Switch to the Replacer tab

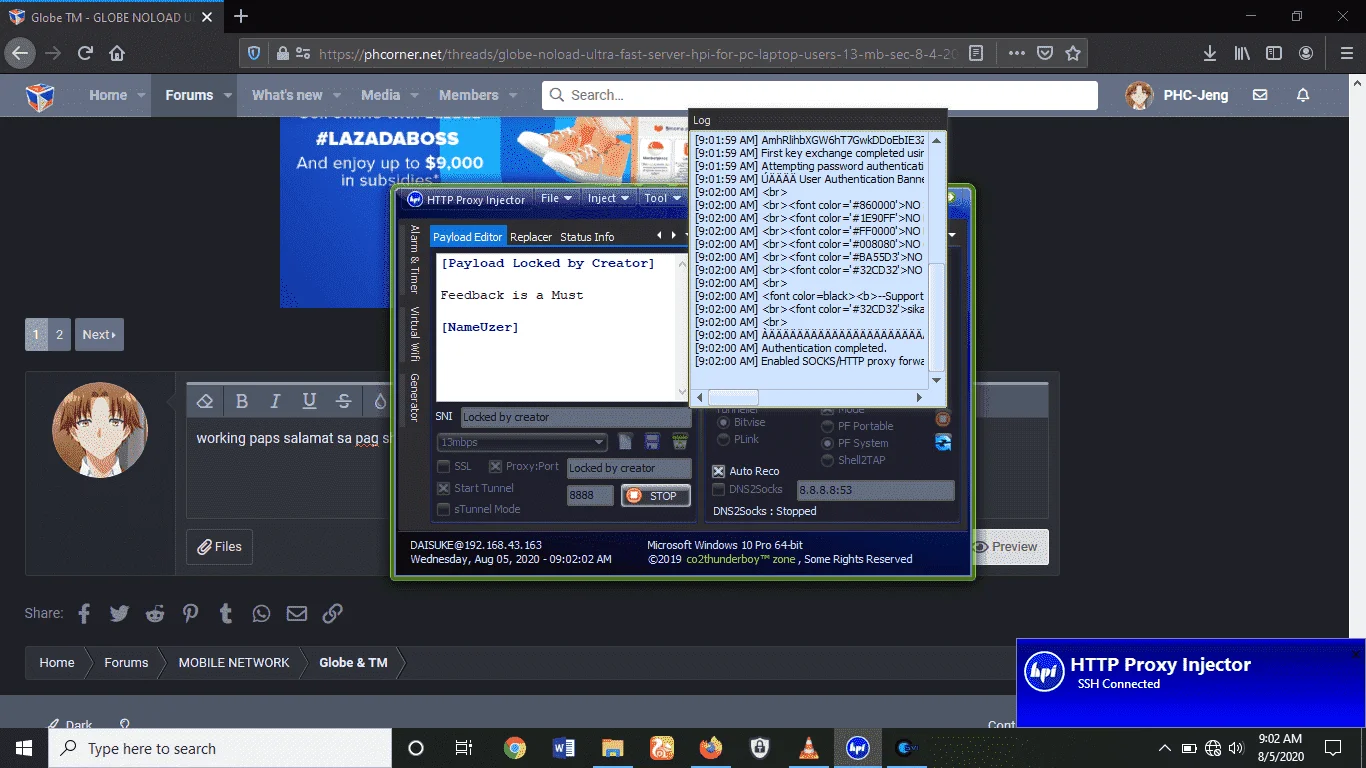pyautogui.click(x=531, y=237)
